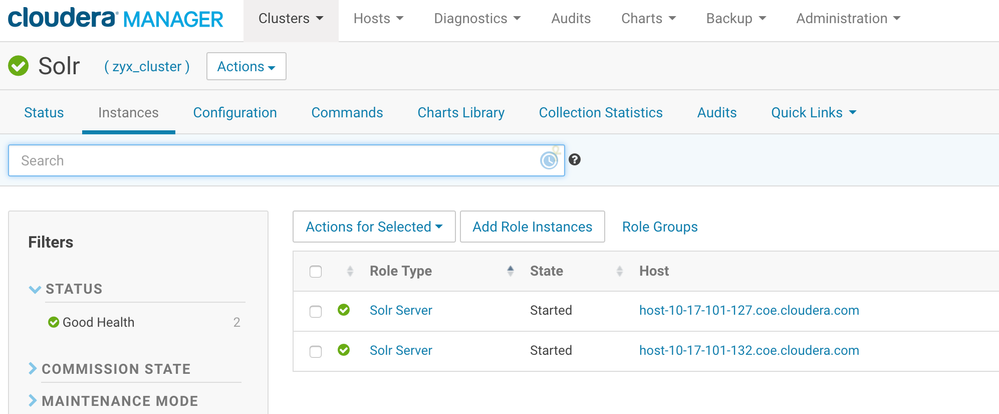Click the Cloudera Manager logo
This screenshot has height=414, width=999.
pyautogui.click(x=115, y=18)
